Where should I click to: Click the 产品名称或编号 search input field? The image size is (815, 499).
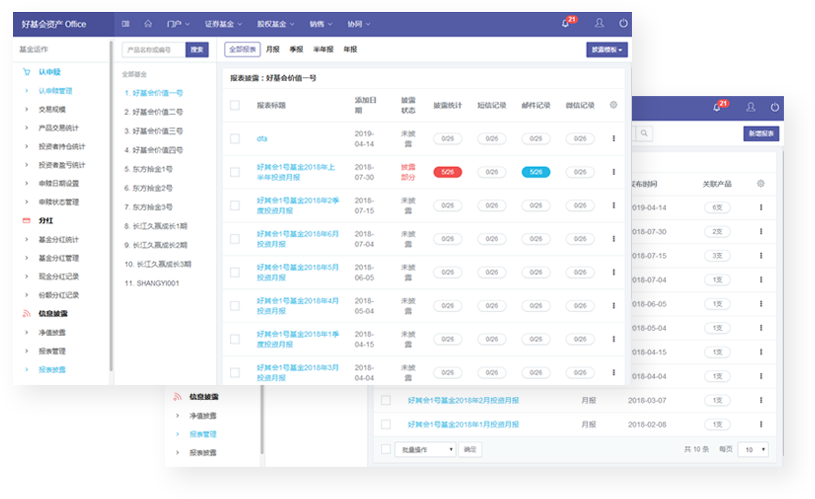tap(153, 49)
